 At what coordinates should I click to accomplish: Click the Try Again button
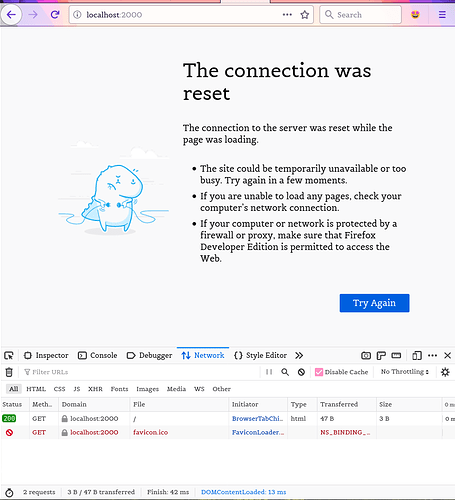[x=374, y=303]
